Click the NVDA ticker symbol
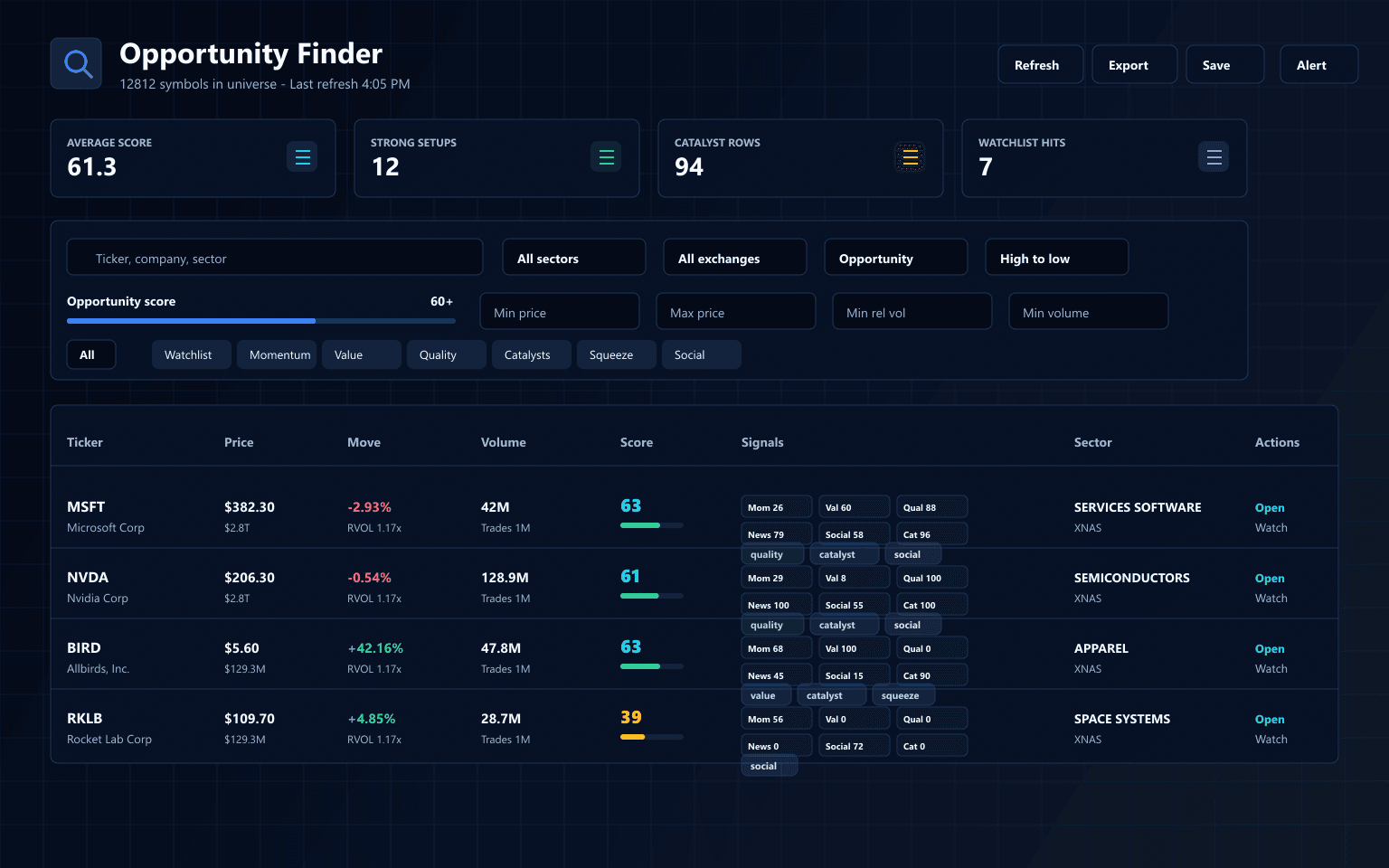 (88, 578)
